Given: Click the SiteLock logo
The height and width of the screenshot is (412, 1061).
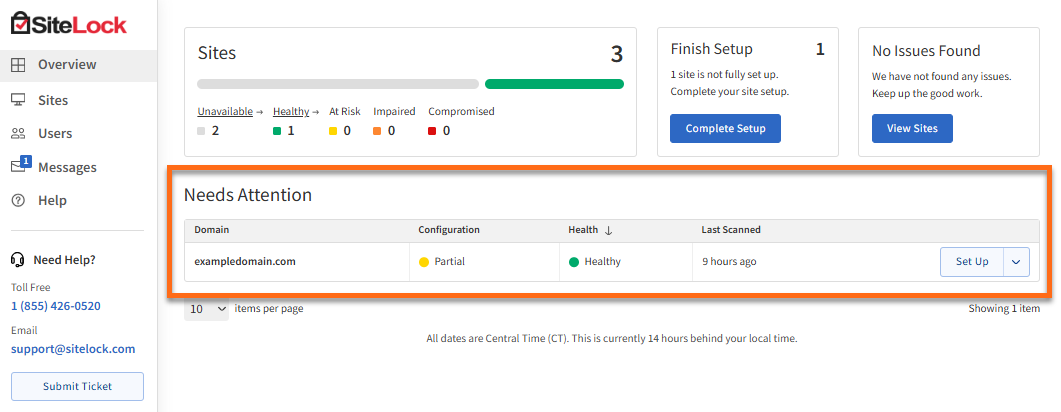Looking at the screenshot, I should (x=68, y=25).
